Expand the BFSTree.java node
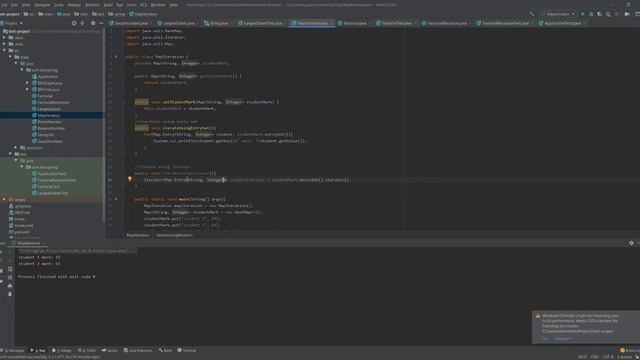640x360 pixels. [x=27, y=89]
